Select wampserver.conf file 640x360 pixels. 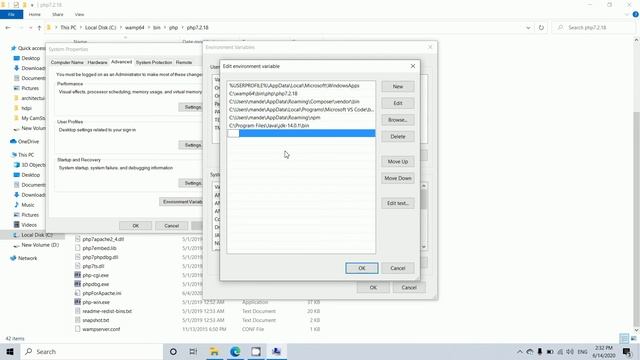(101, 329)
